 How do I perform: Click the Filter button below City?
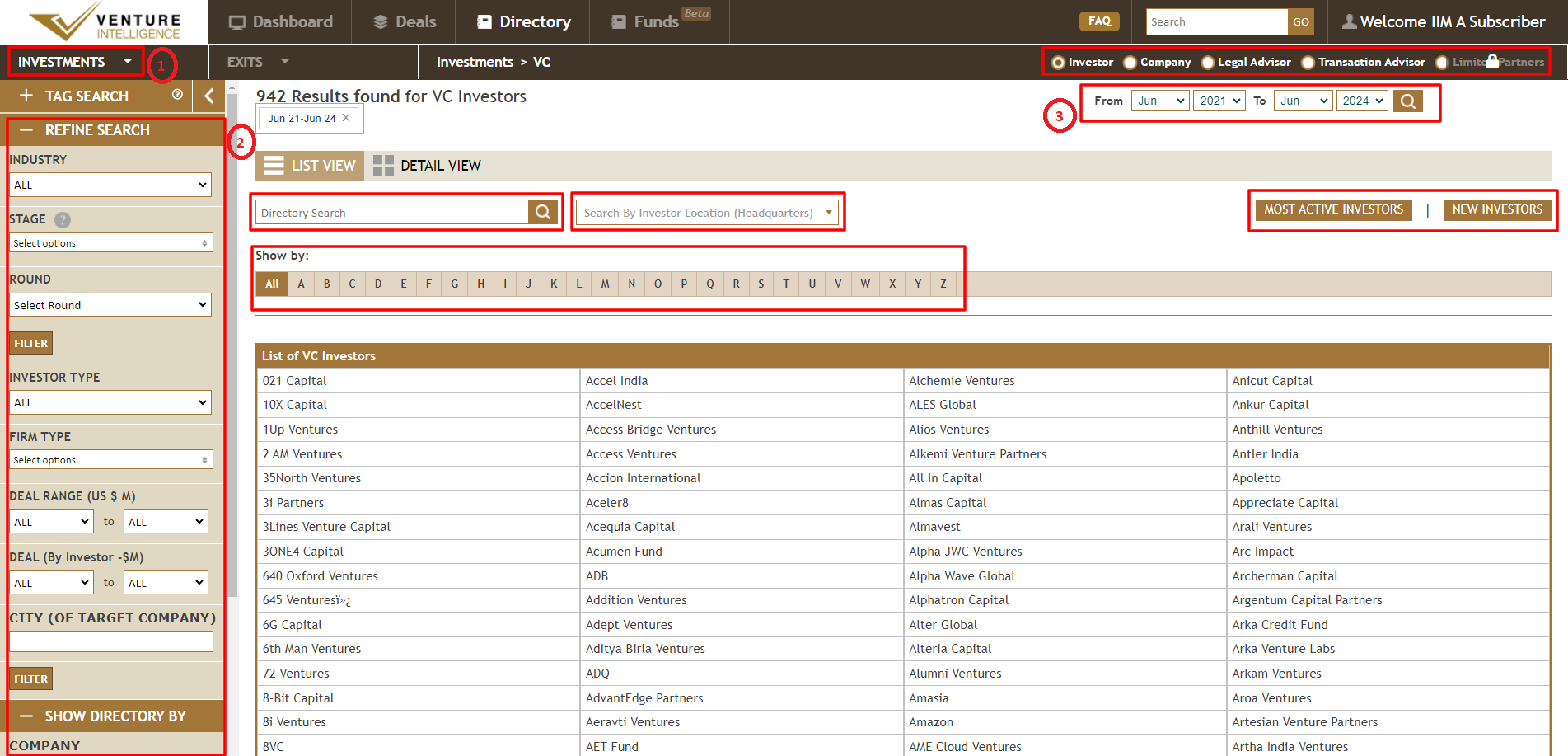[x=31, y=679]
